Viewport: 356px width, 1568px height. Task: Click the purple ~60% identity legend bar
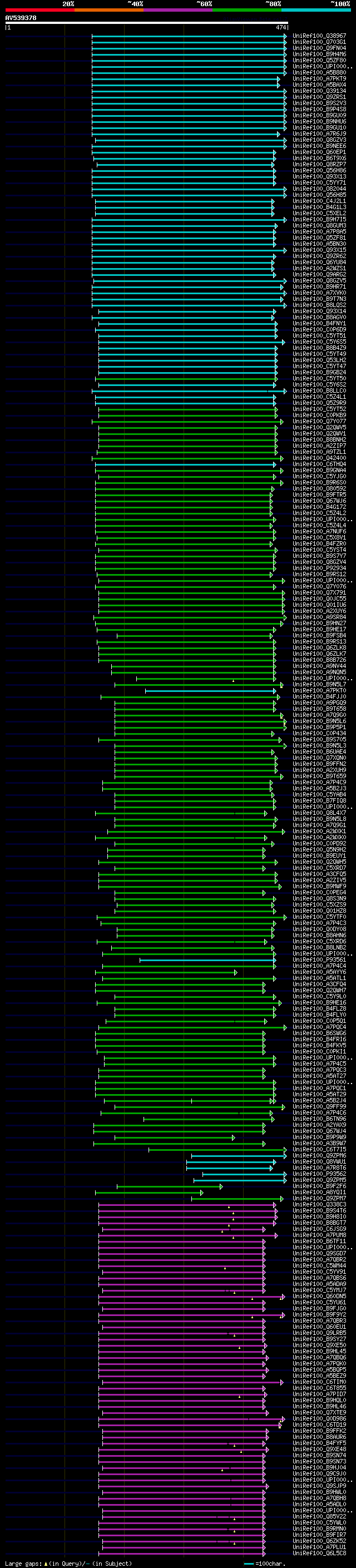click(179, 10)
